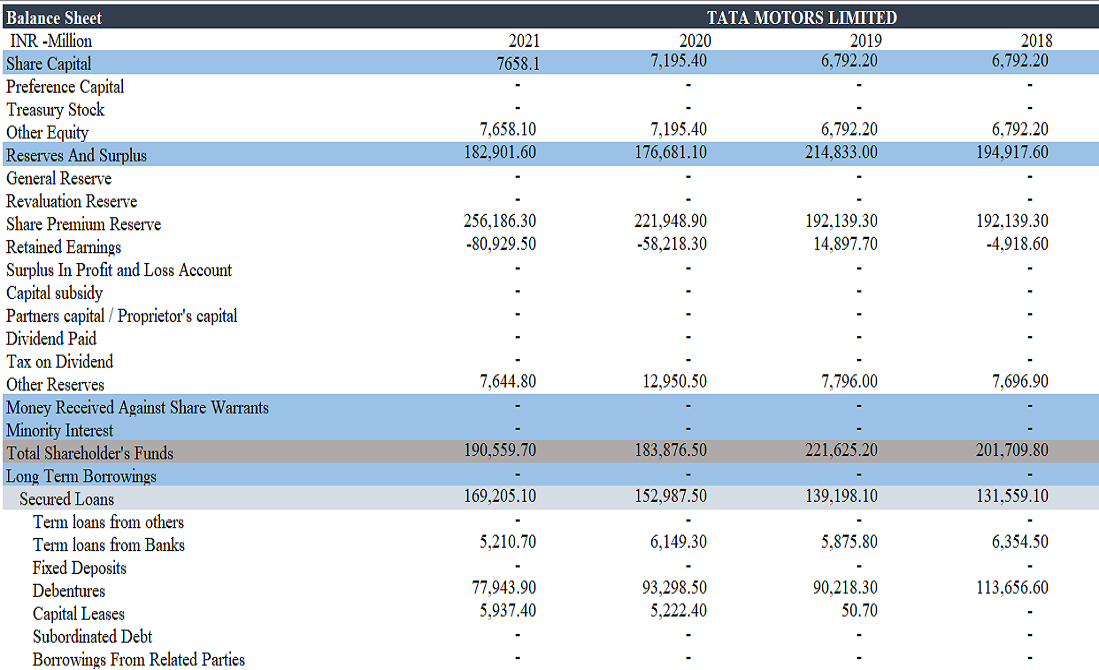This screenshot has height=670, width=1099.
Task: Select Debentures 2018 value 113,656.60
Action: point(1013,587)
